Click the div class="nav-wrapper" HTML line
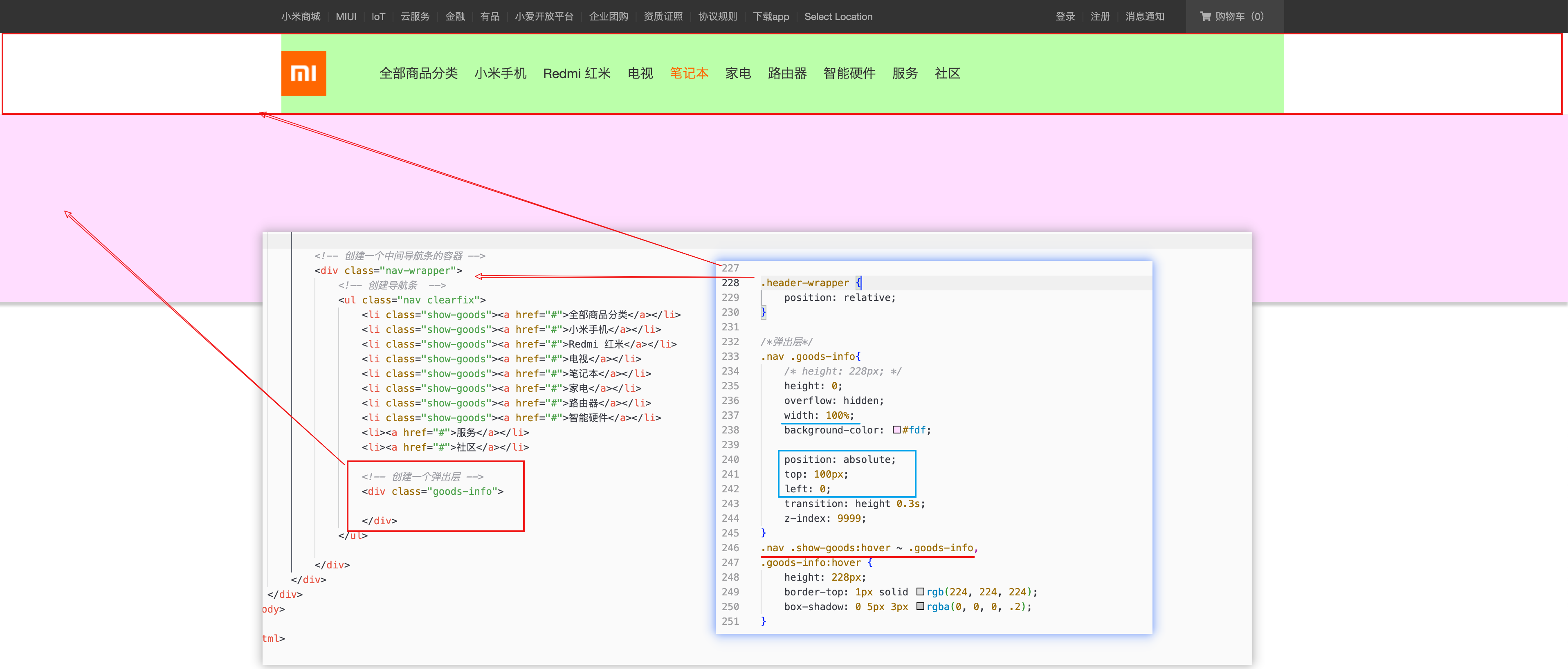The width and height of the screenshot is (1568, 669). (x=388, y=270)
